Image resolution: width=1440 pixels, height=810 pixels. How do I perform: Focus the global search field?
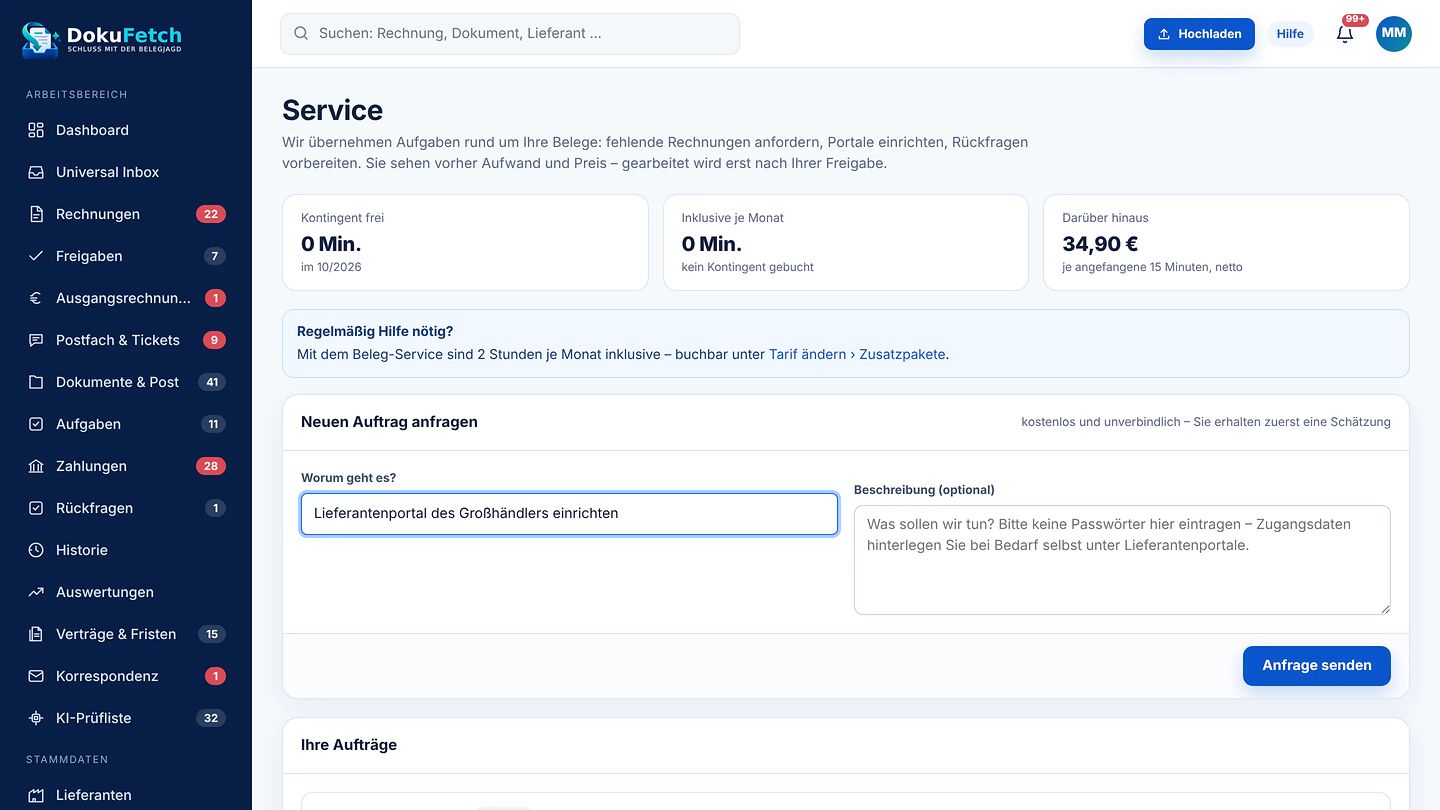pos(510,33)
